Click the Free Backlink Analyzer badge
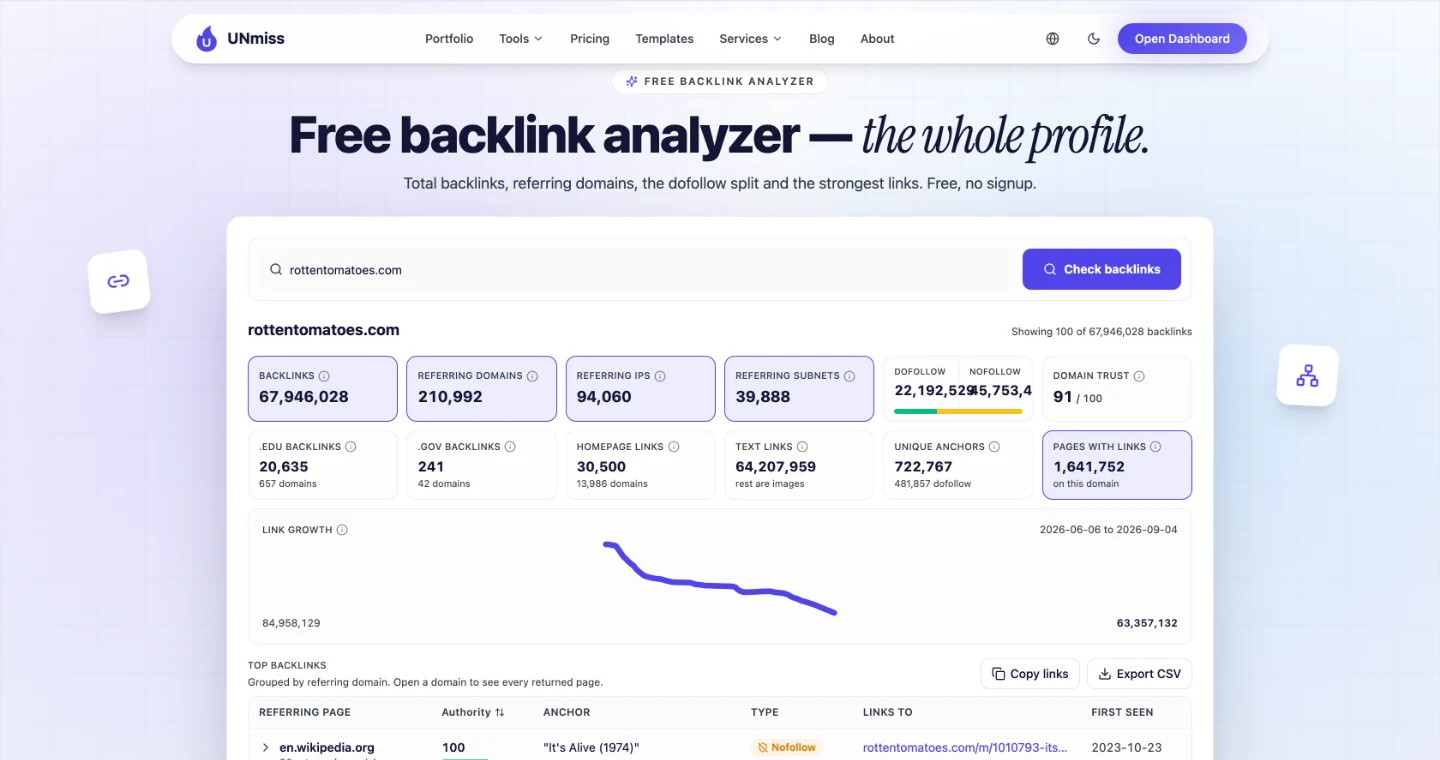Image resolution: width=1440 pixels, height=760 pixels. tap(720, 81)
